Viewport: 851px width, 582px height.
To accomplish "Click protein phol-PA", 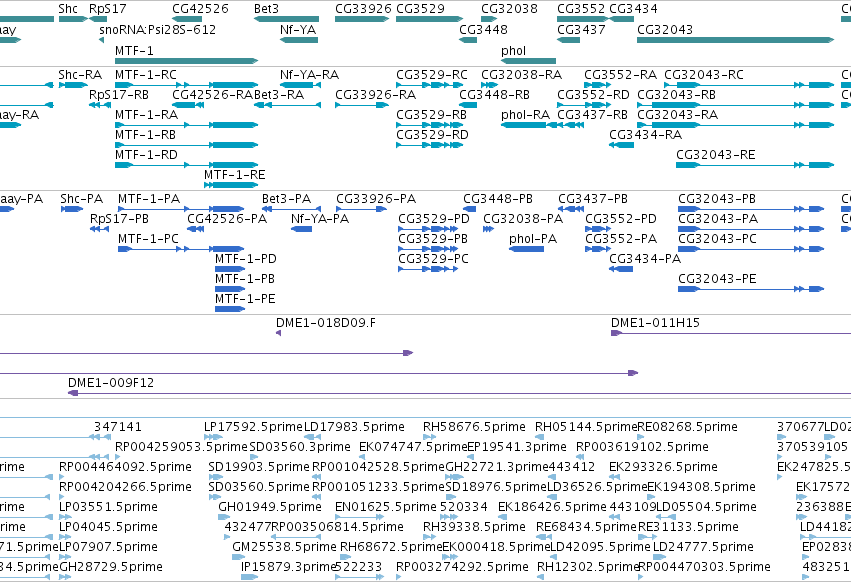I will click(526, 249).
